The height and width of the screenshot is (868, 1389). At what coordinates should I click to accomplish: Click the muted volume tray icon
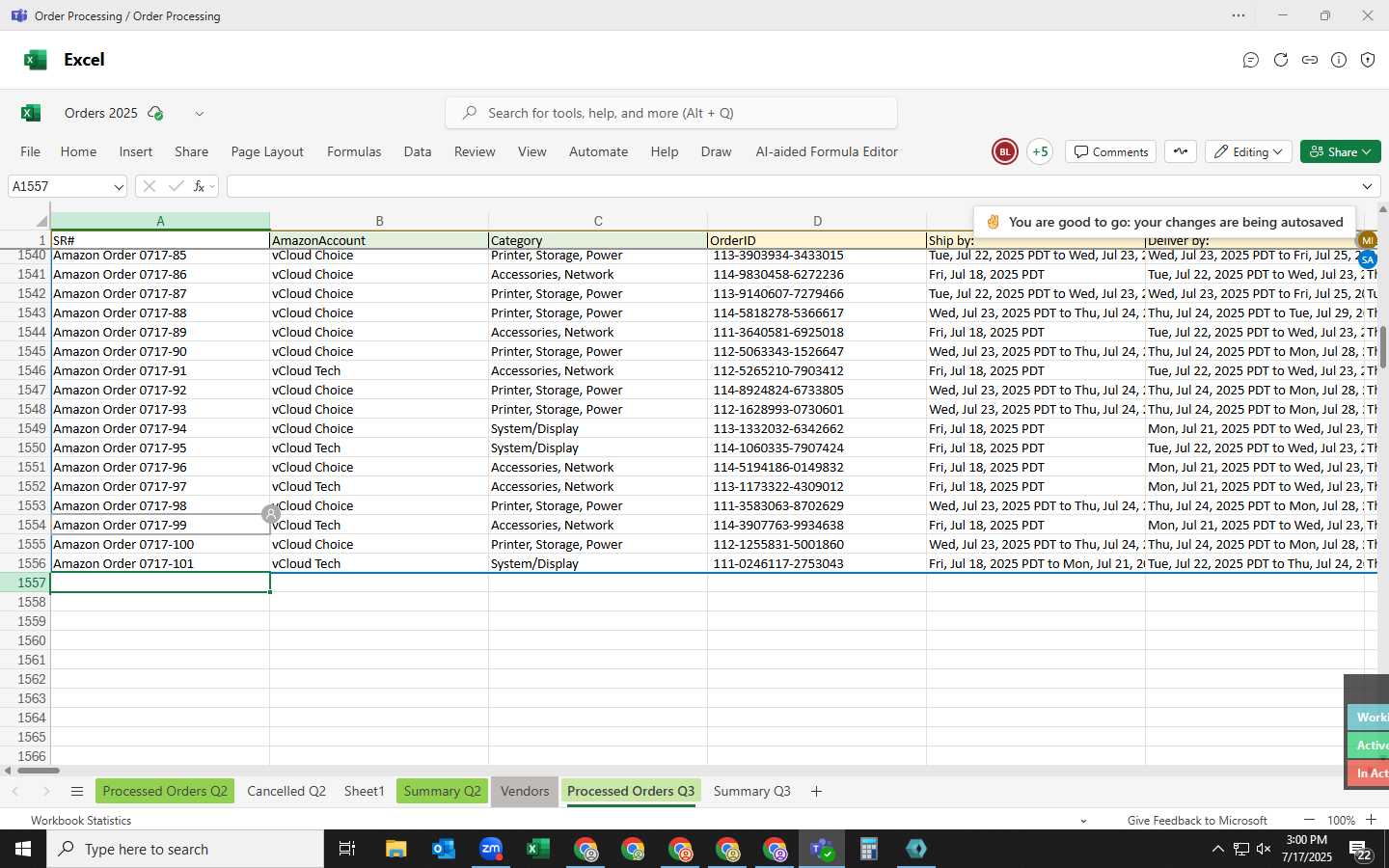point(1264,849)
